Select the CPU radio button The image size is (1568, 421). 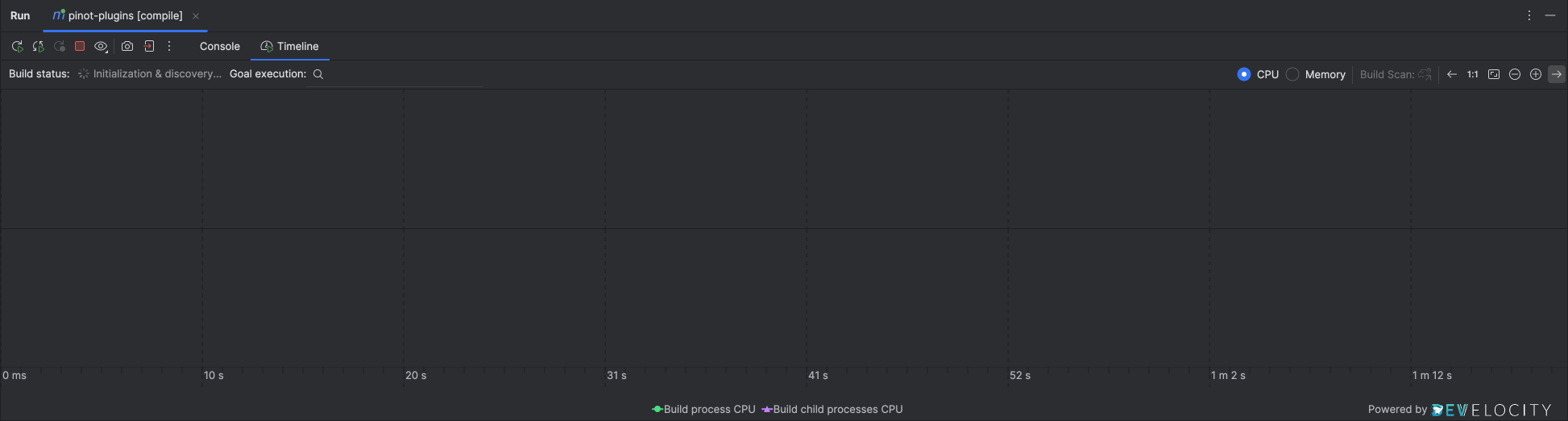tap(1244, 74)
